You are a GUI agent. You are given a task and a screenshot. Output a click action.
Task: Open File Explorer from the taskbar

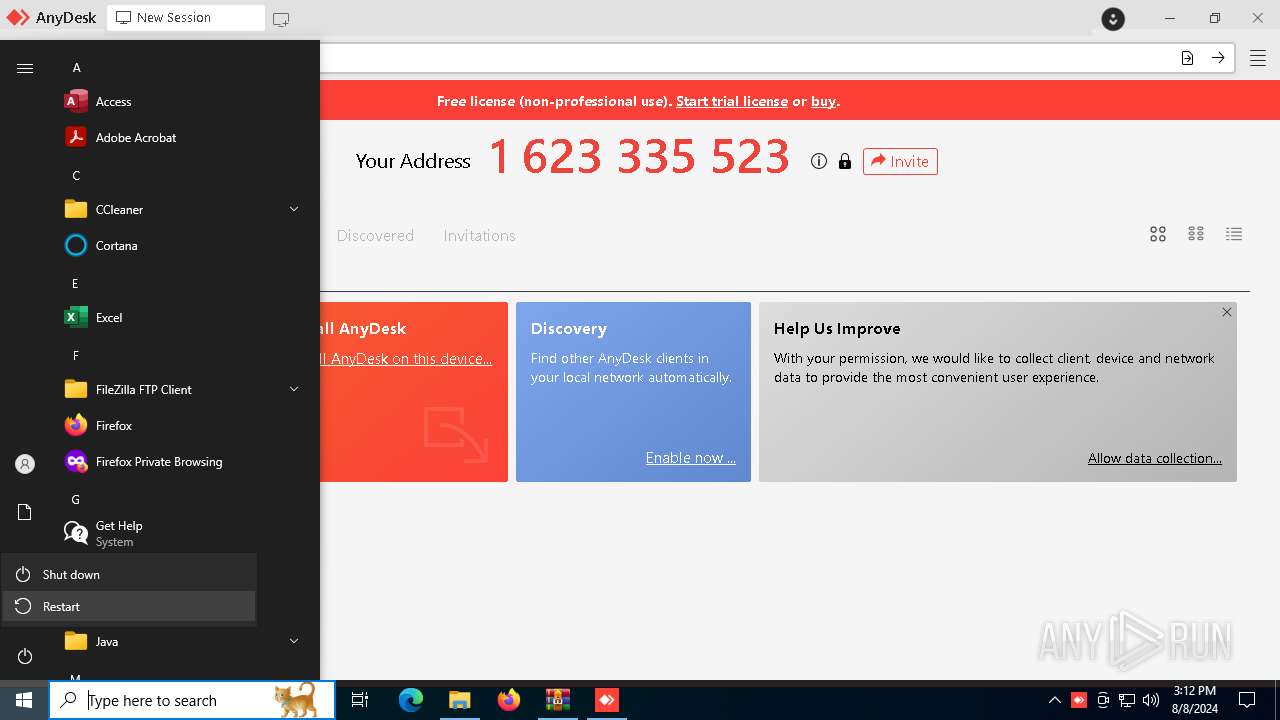tap(459, 700)
